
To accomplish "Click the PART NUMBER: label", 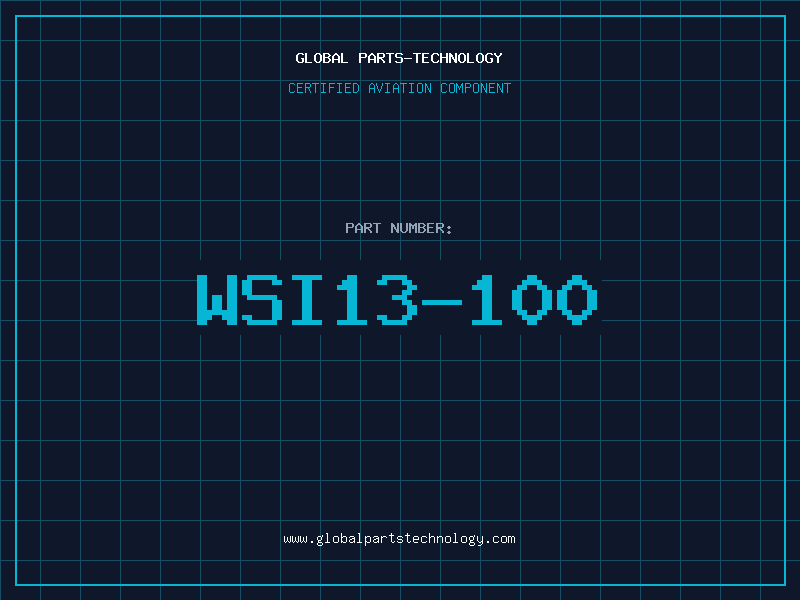I will click(399, 228).
